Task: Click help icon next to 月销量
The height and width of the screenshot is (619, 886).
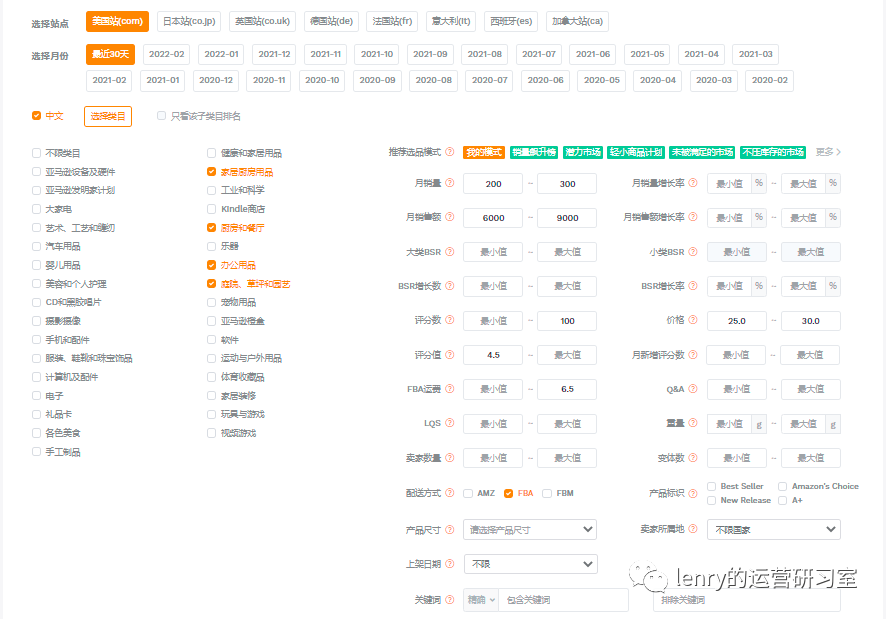Action: point(450,184)
